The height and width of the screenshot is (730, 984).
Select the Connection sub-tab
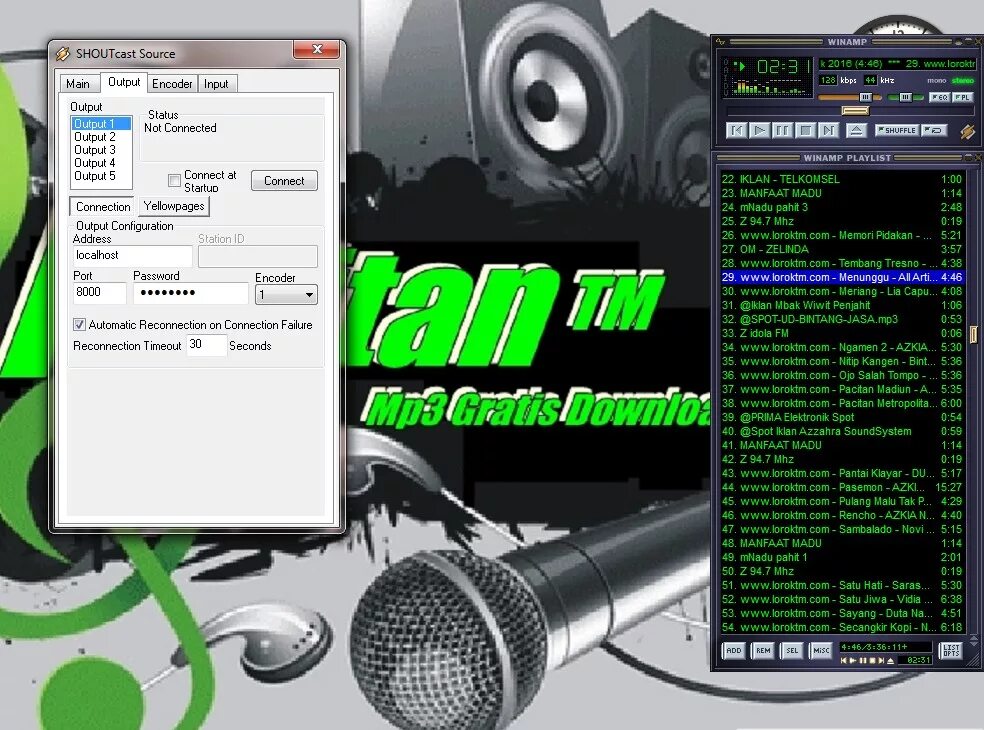coord(103,207)
